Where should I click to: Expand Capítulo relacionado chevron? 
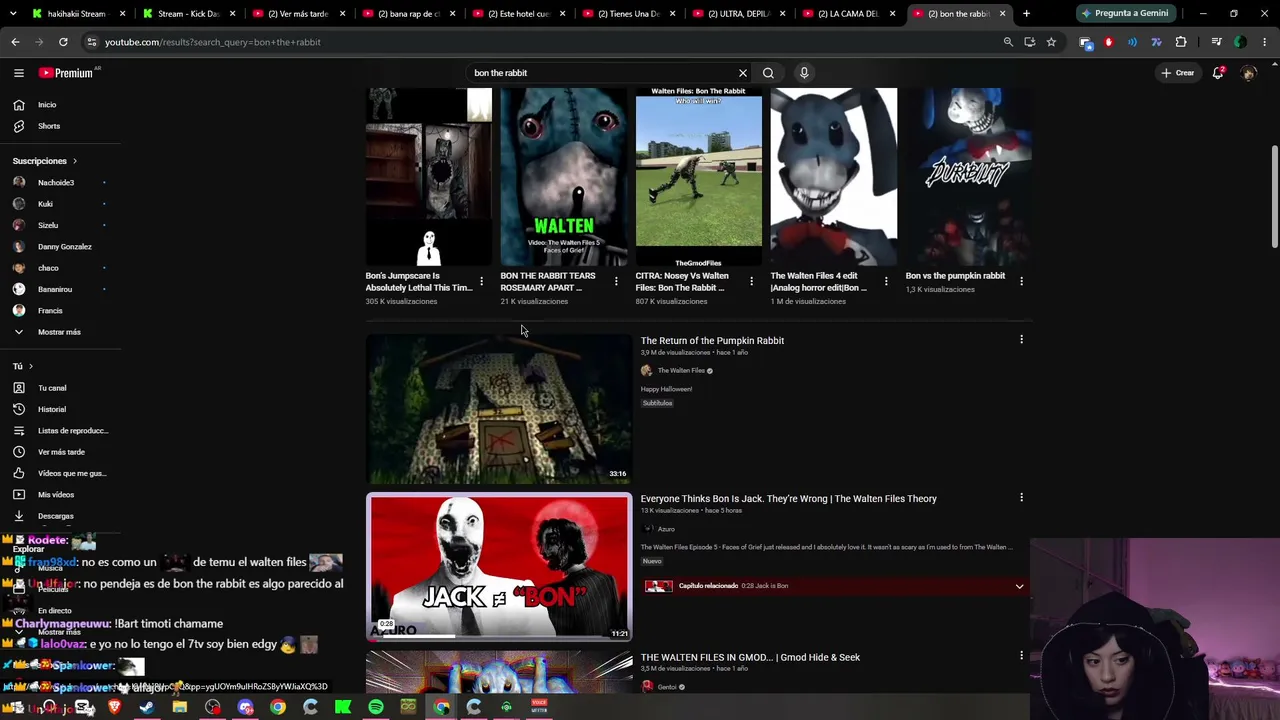coord(1019,586)
